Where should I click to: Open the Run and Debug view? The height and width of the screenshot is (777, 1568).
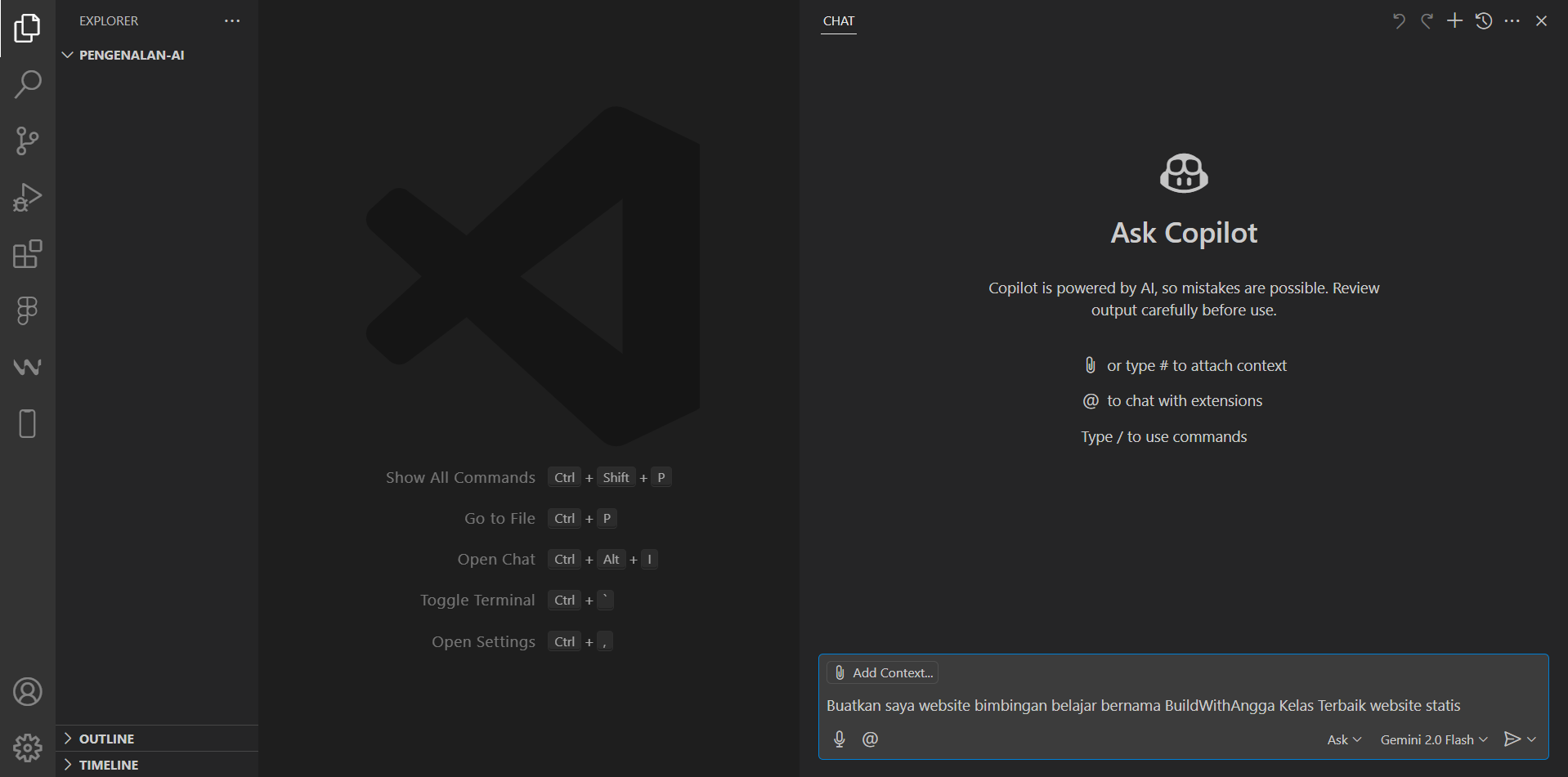point(28,198)
